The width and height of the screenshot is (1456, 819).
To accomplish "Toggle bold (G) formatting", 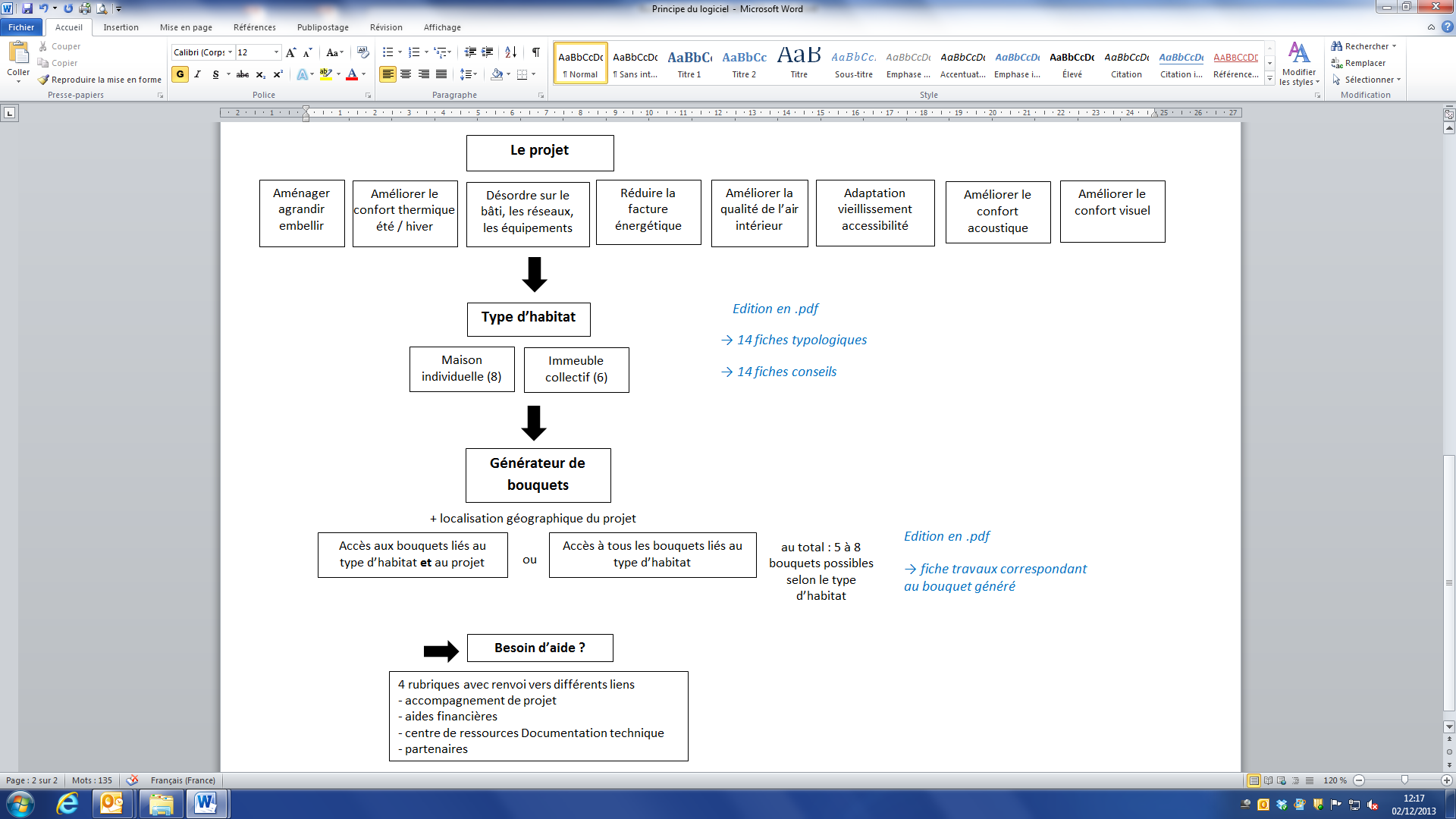I will coord(180,74).
